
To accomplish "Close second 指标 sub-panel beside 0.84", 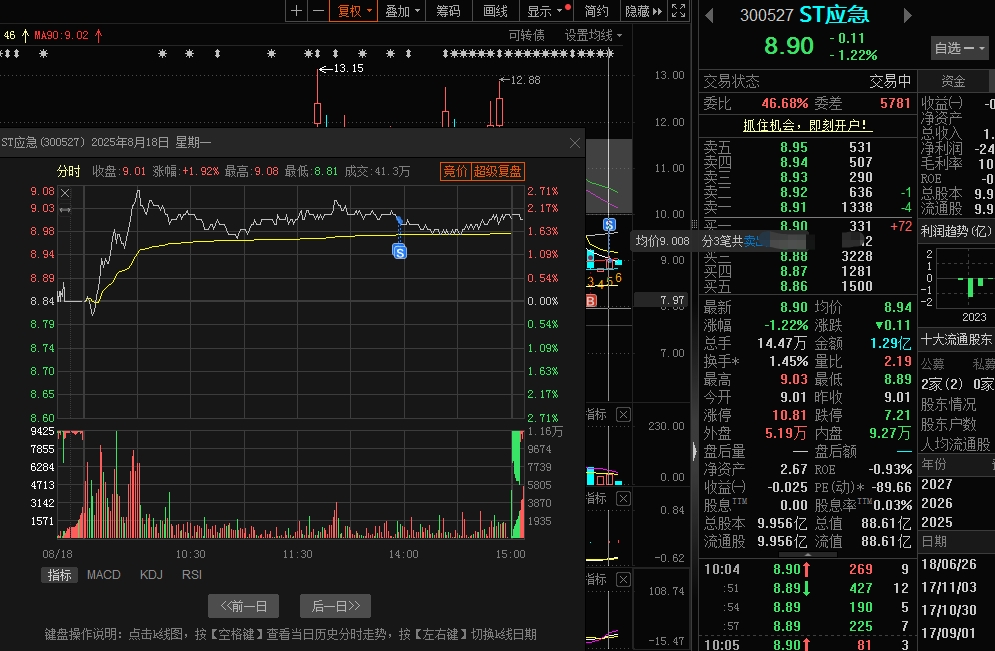I will pyautogui.click(x=624, y=499).
